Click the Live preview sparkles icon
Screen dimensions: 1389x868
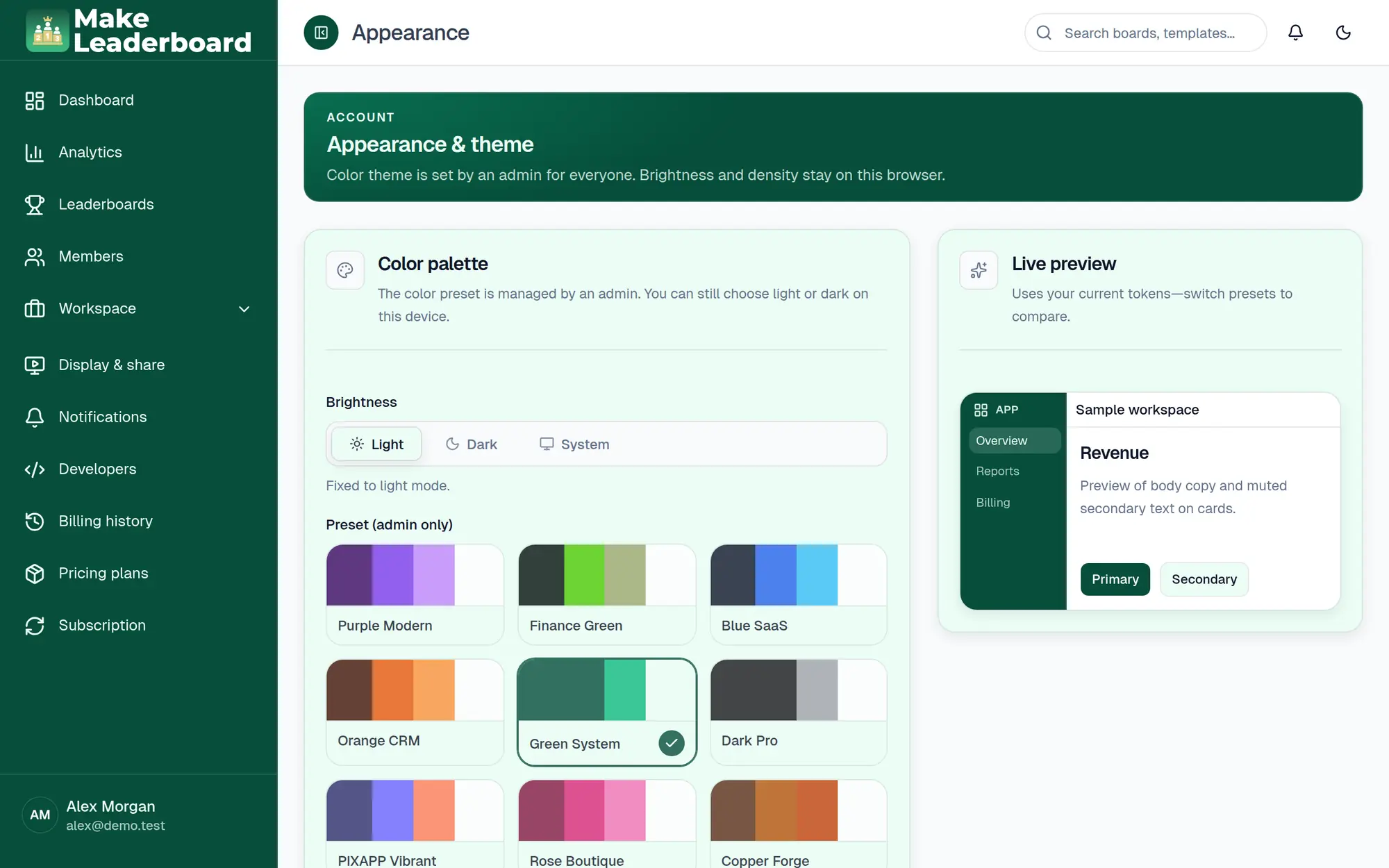979,270
